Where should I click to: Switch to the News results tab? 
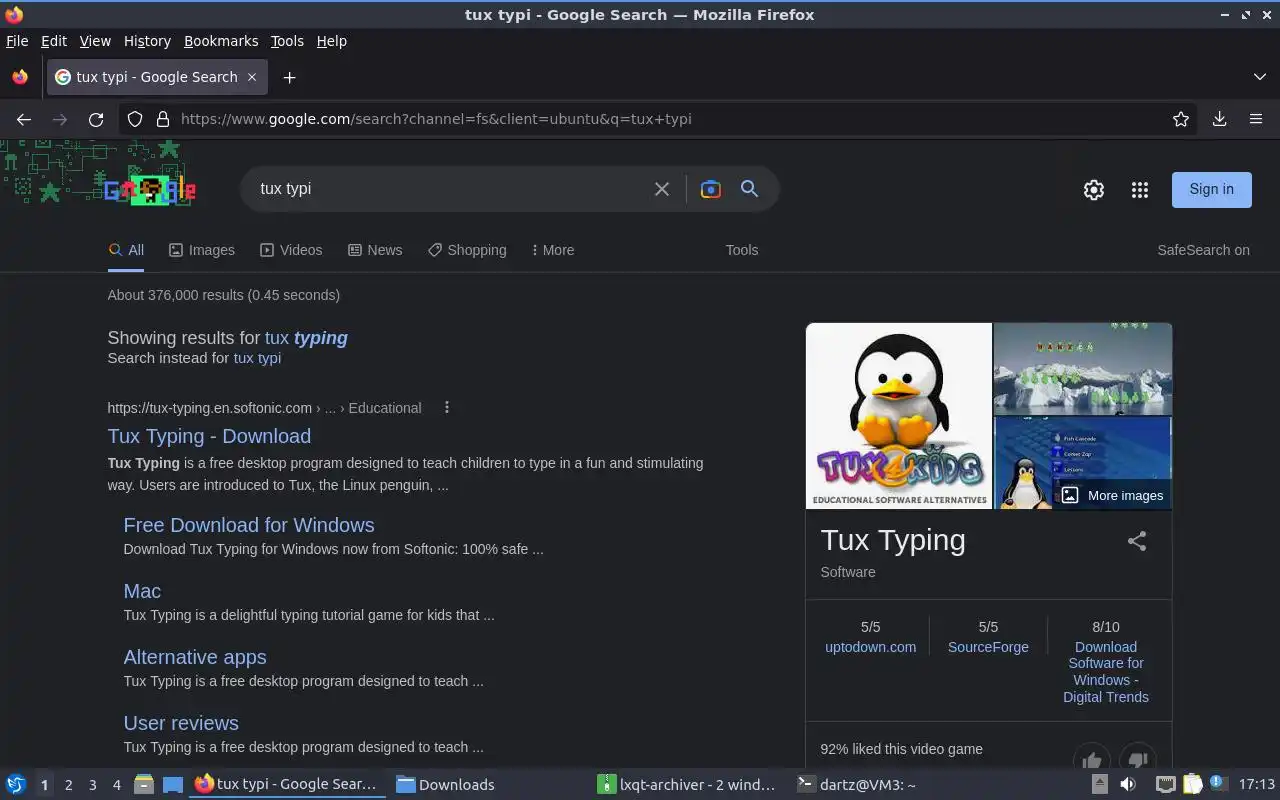[x=375, y=250]
